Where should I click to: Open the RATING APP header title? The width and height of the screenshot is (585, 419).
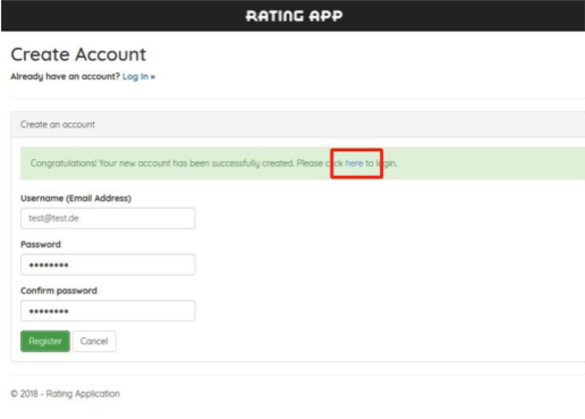294,16
